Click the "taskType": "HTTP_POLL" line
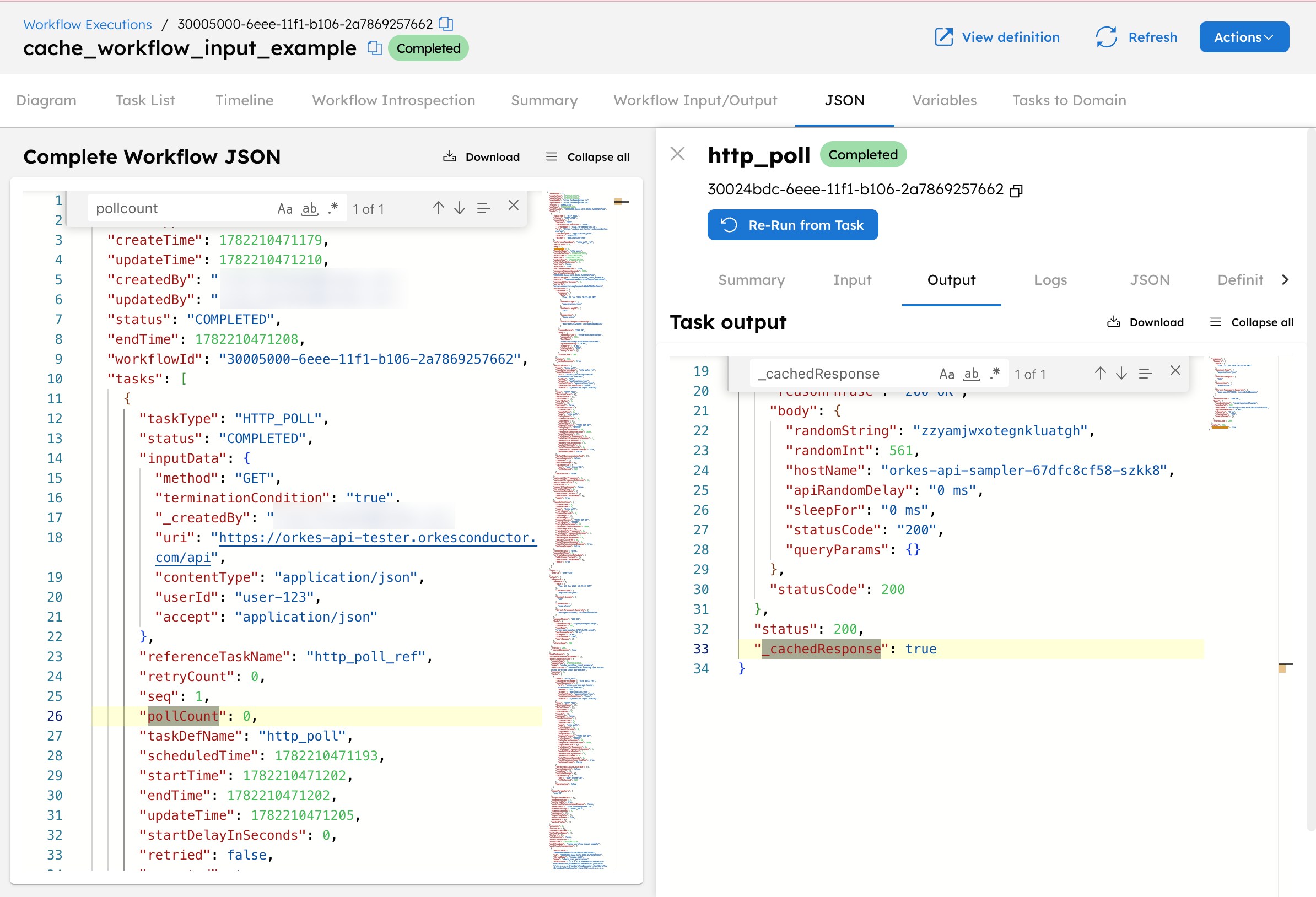 coord(234,419)
